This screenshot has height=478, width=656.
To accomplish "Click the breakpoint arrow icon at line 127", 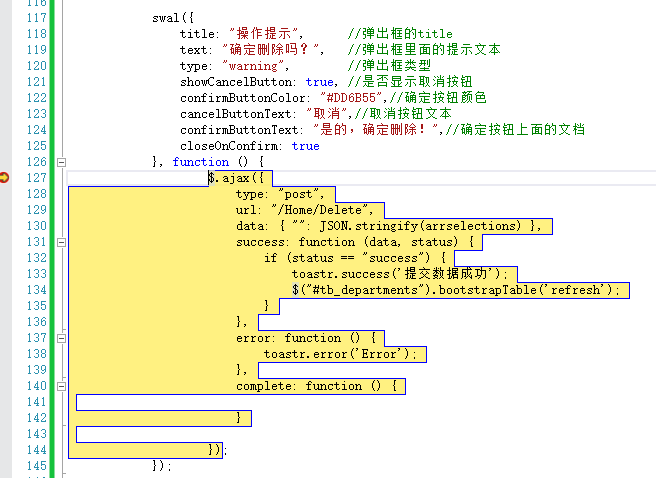I will tap(5, 178).
